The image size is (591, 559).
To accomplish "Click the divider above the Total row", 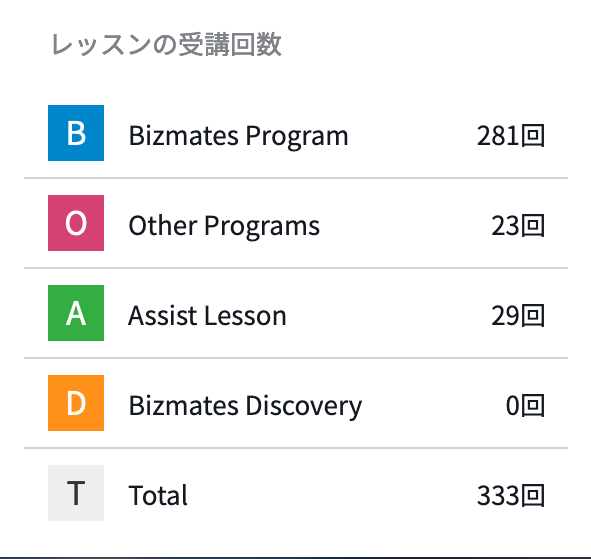I will (296, 448).
